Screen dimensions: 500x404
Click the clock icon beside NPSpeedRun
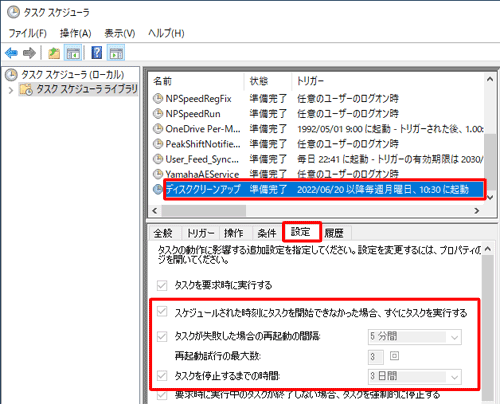(158, 113)
